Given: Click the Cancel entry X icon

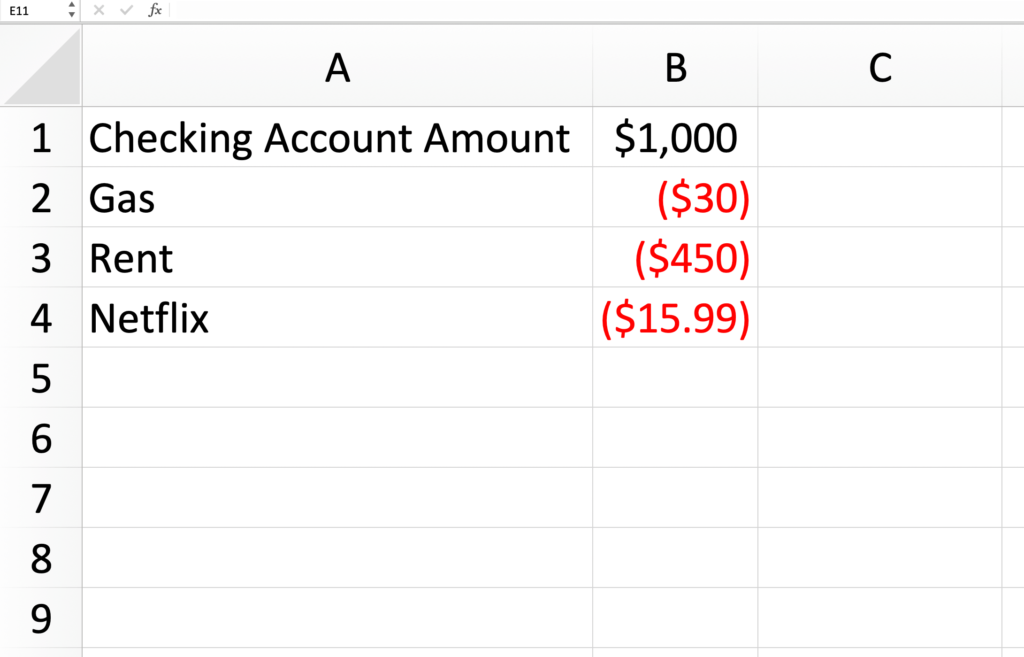Looking at the screenshot, I should click(99, 10).
